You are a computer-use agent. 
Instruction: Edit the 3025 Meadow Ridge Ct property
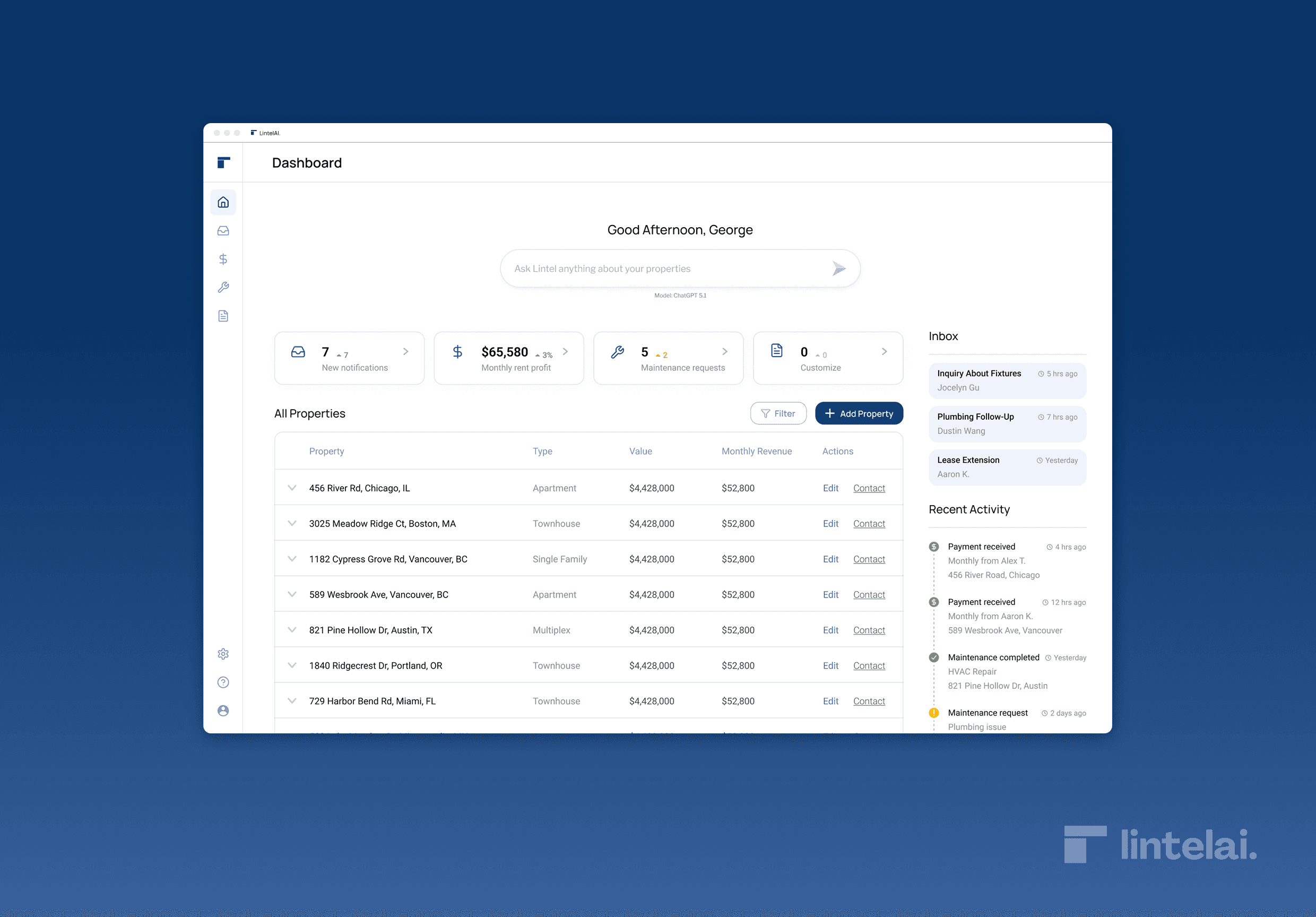(830, 523)
